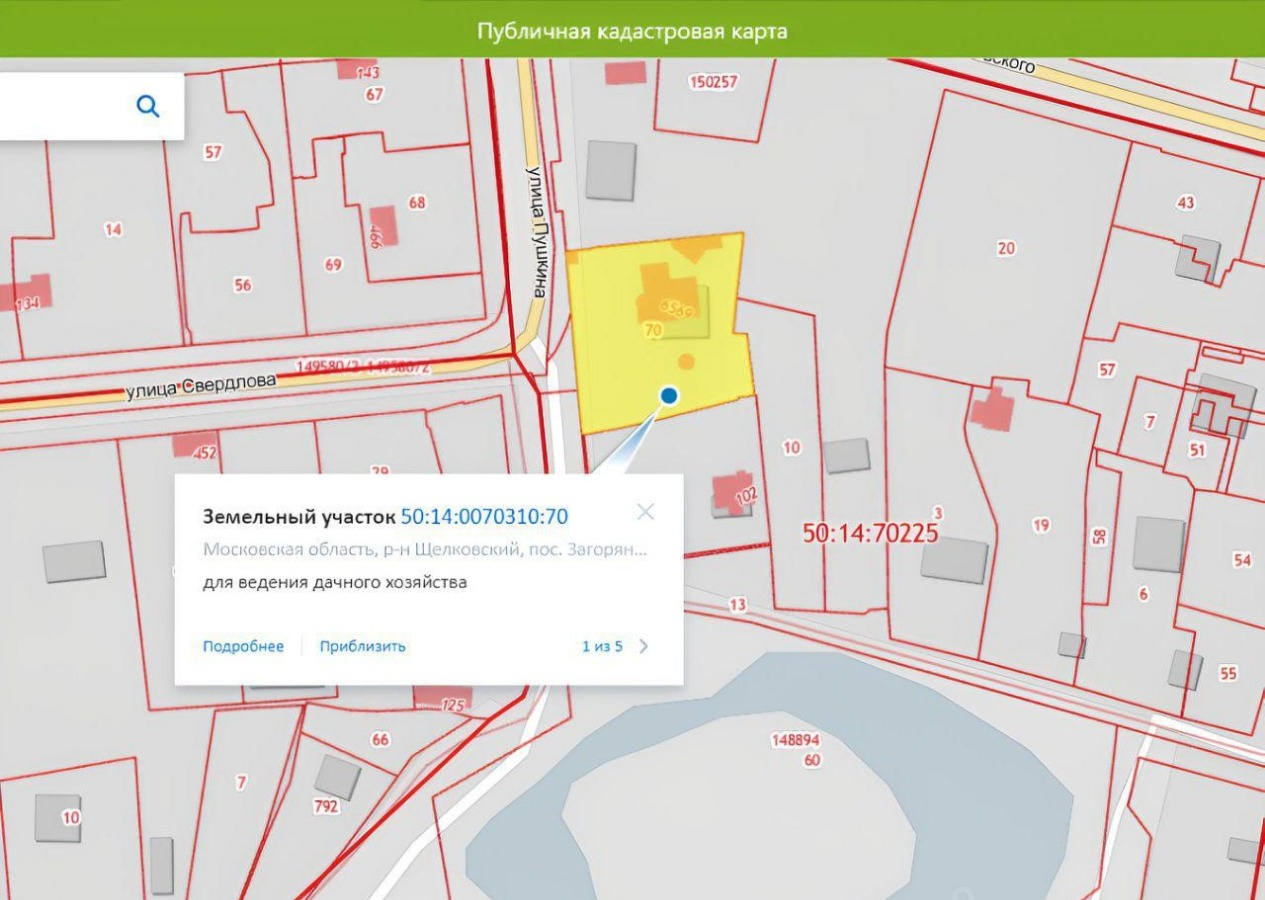Click the red building labeled 102

735,493
